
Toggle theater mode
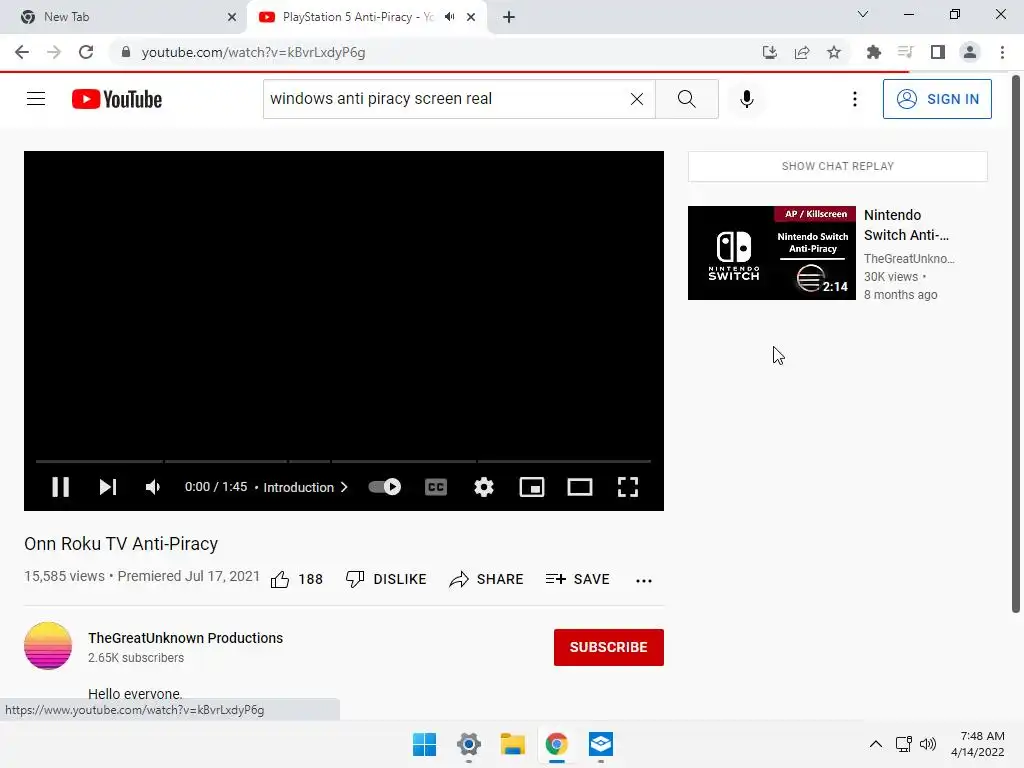click(579, 487)
